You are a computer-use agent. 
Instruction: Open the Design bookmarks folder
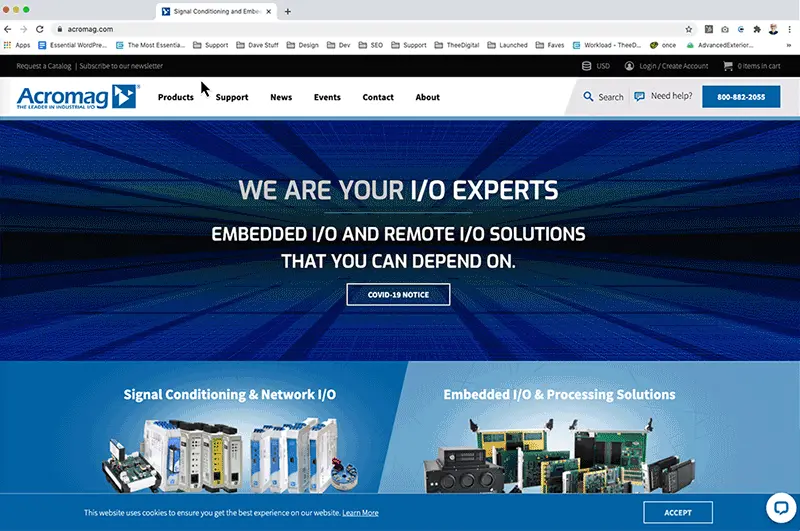[303, 45]
